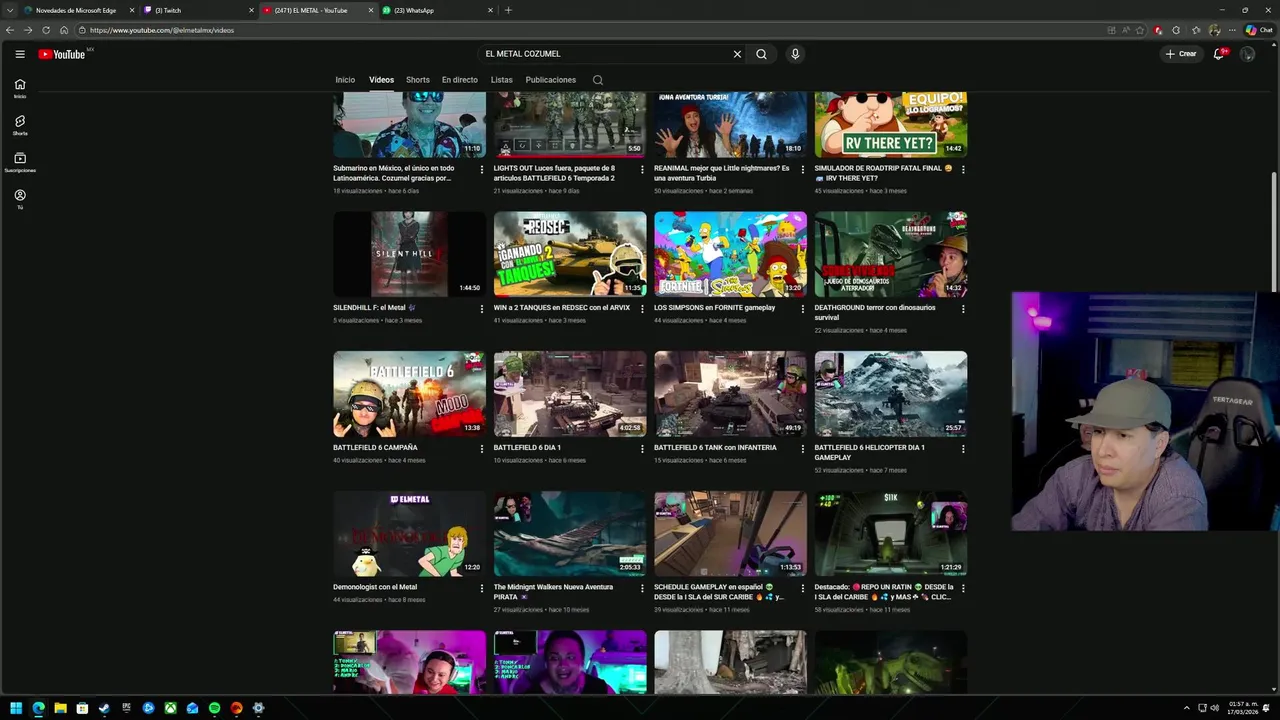Screen dimensions: 1280x720
Task: Open REANIMAL mejor que Little nightmares title
Action: coord(722,173)
